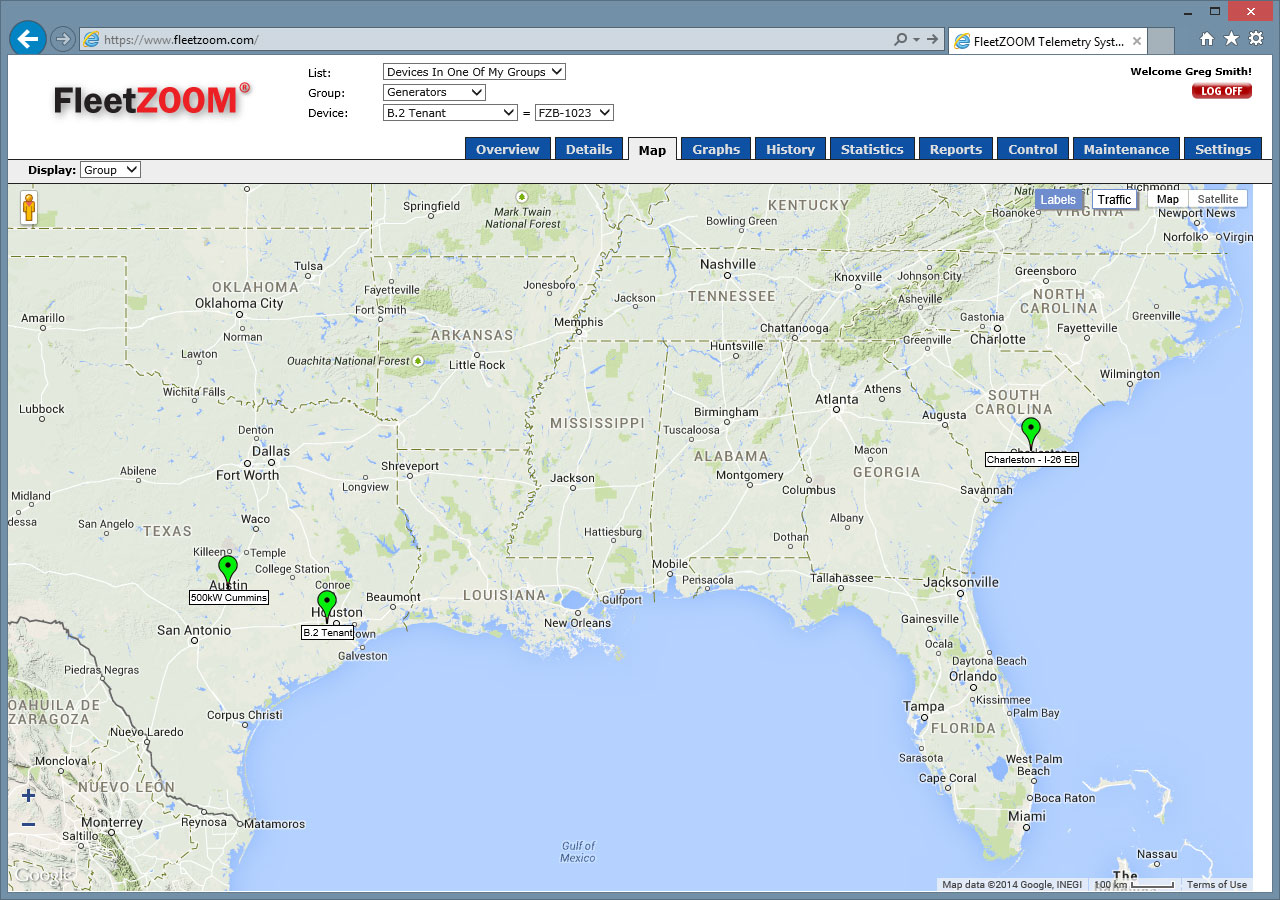Click the Internet Explorer page icon in address bar

coord(92,39)
